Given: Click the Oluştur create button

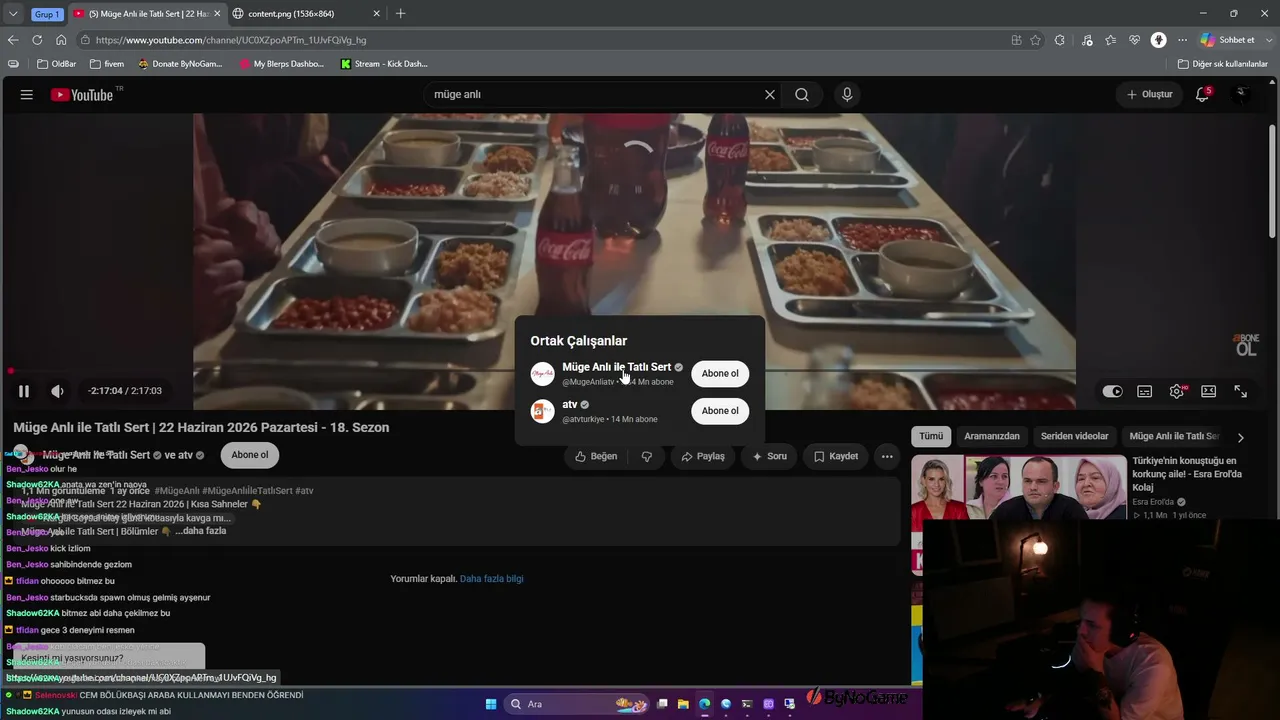Looking at the screenshot, I should point(1150,95).
